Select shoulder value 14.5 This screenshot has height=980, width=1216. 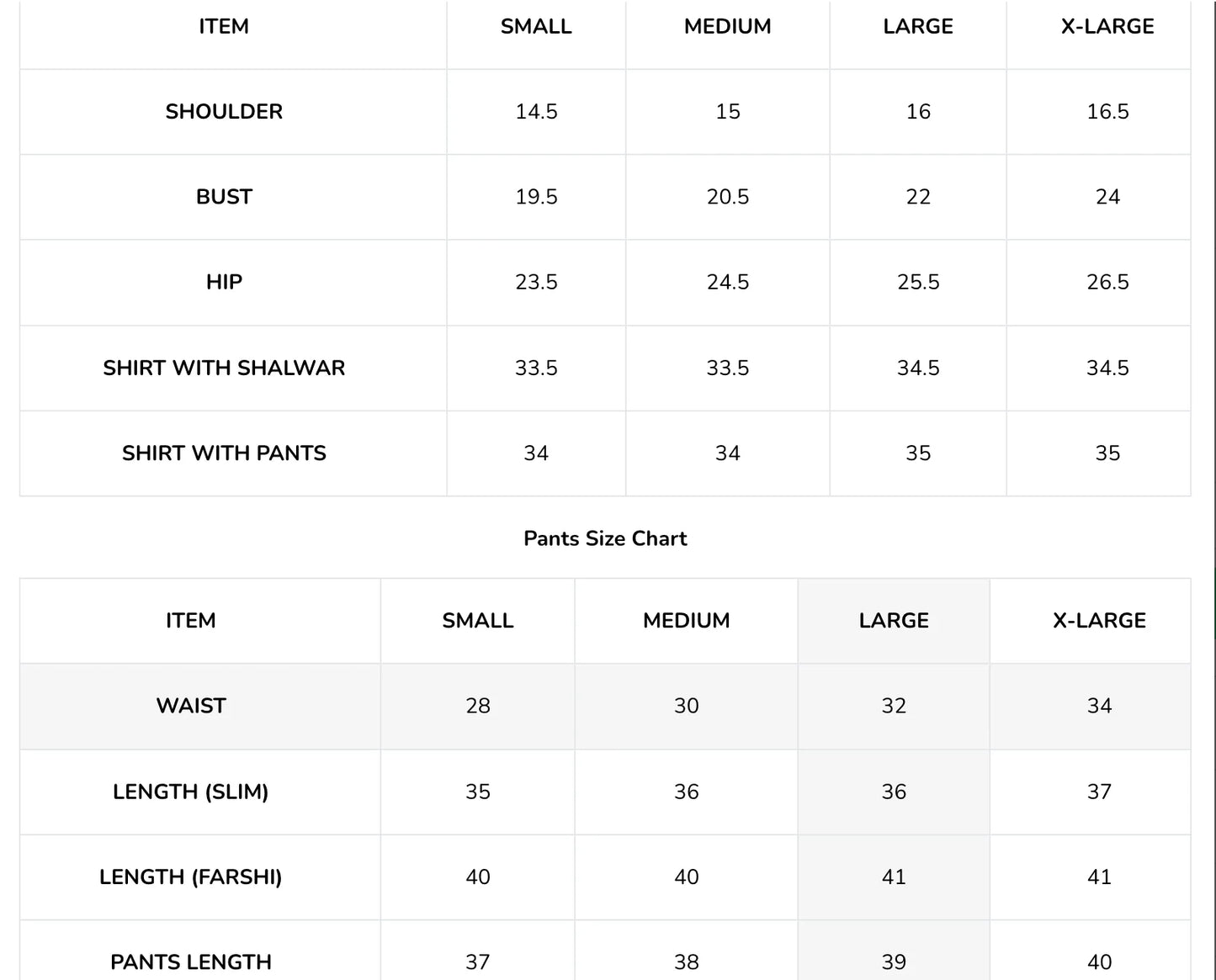tap(536, 111)
